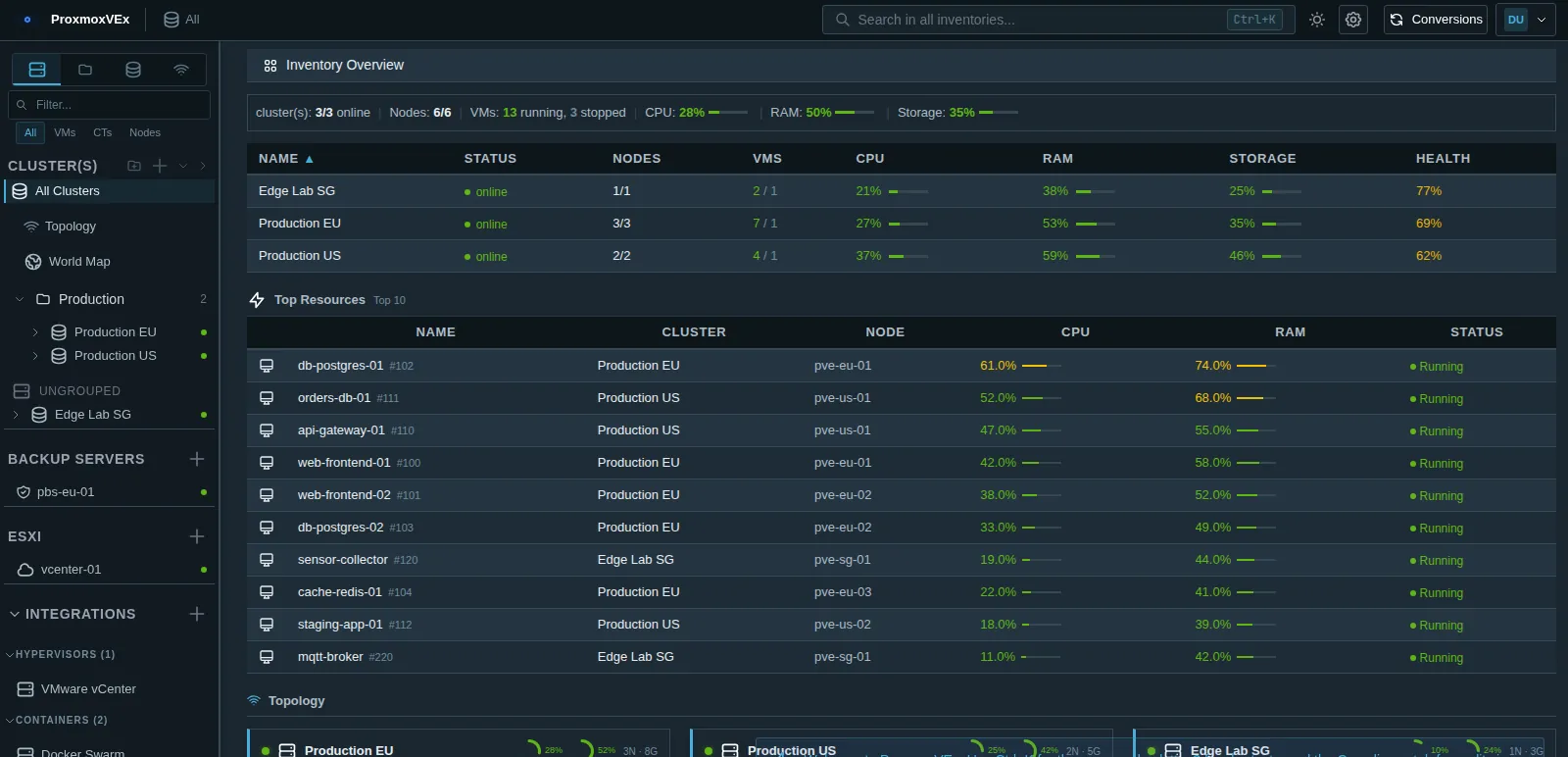
Task: Click the All inventories database icon in header
Action: click(x=171, y=20)
